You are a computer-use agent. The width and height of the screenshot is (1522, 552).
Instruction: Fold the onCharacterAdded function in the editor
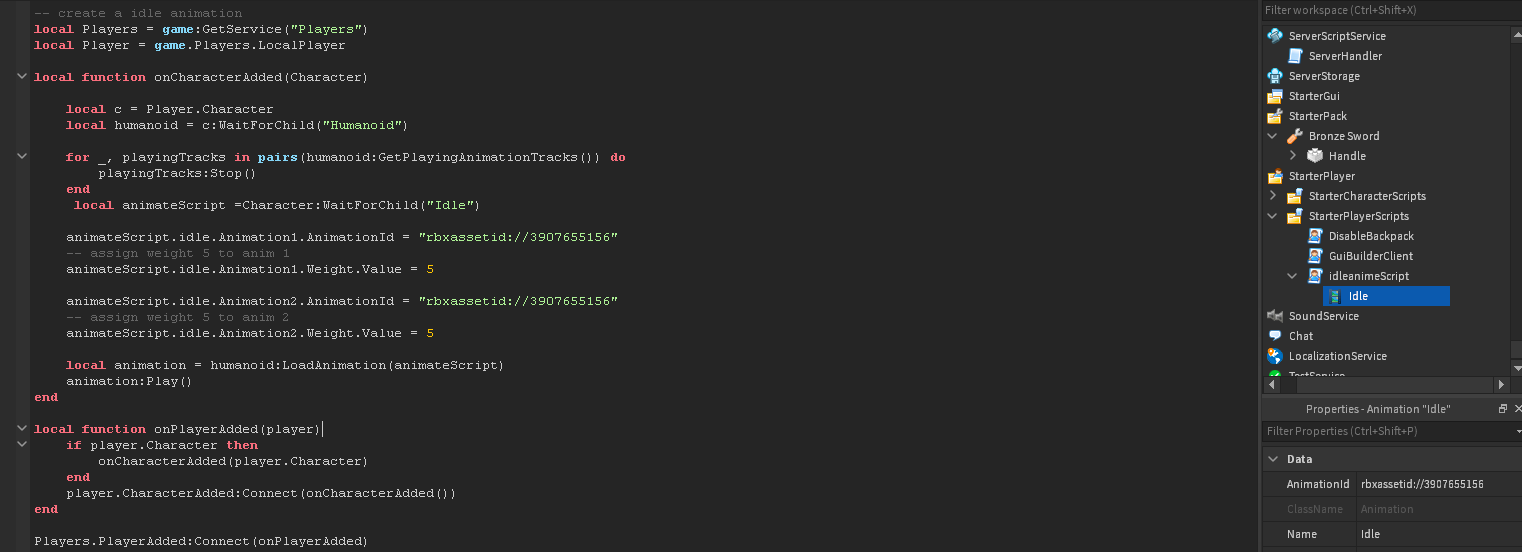21,77
